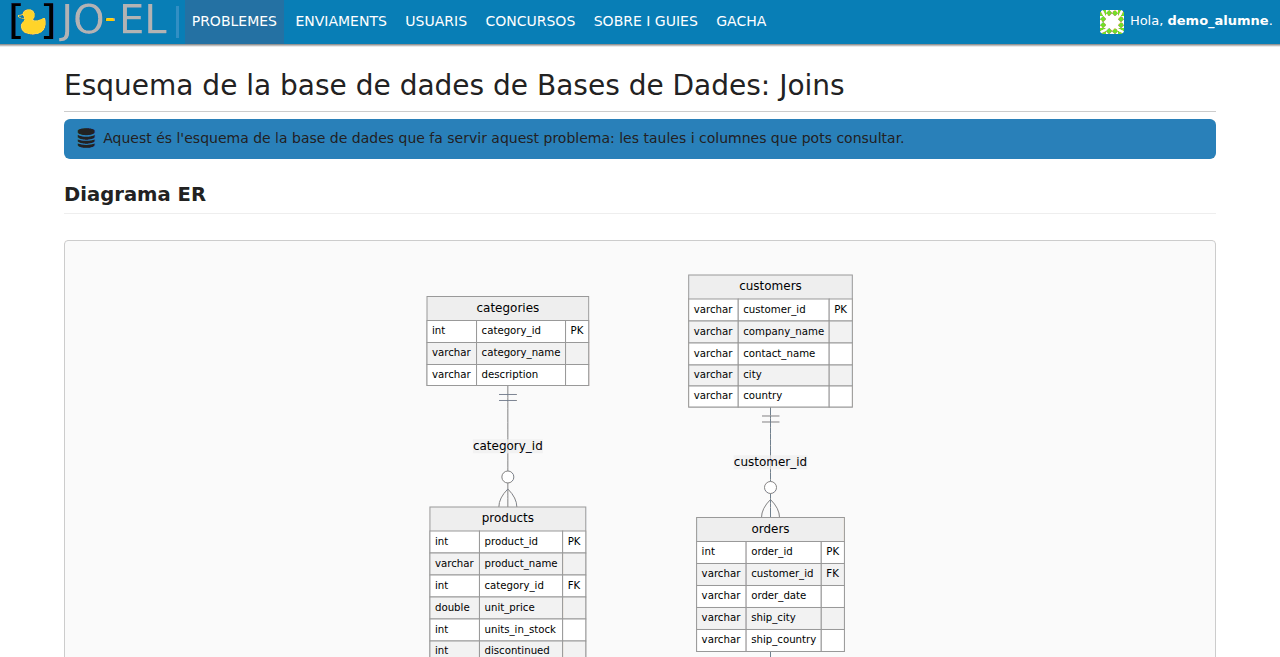Viewport: 1280px width, 657px height.
Task: Open the USUARIS menu item
Action: point(436,21)
